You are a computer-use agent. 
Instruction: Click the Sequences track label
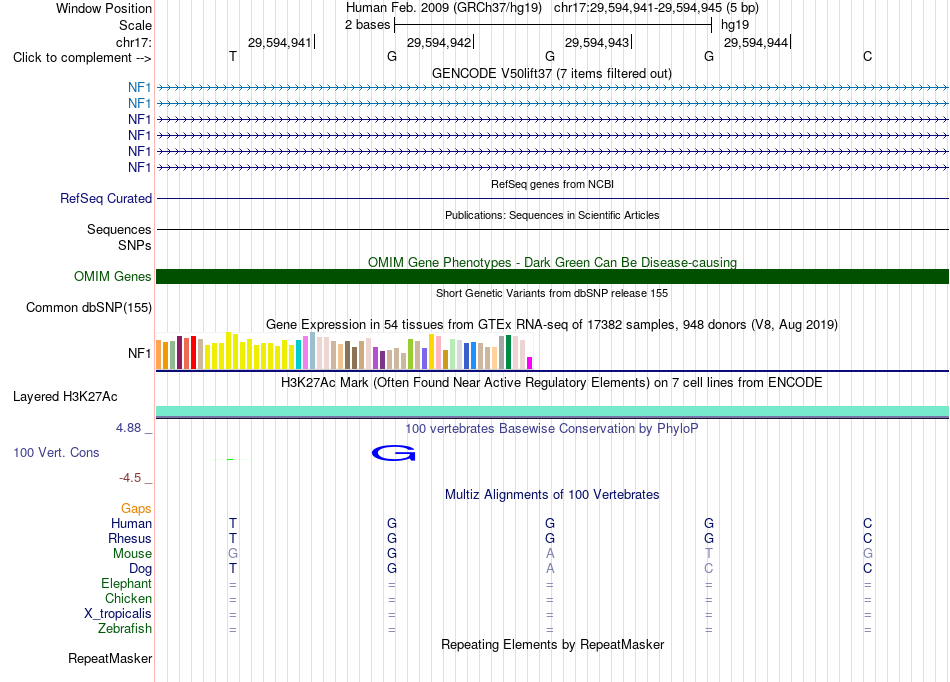(119, 230)
